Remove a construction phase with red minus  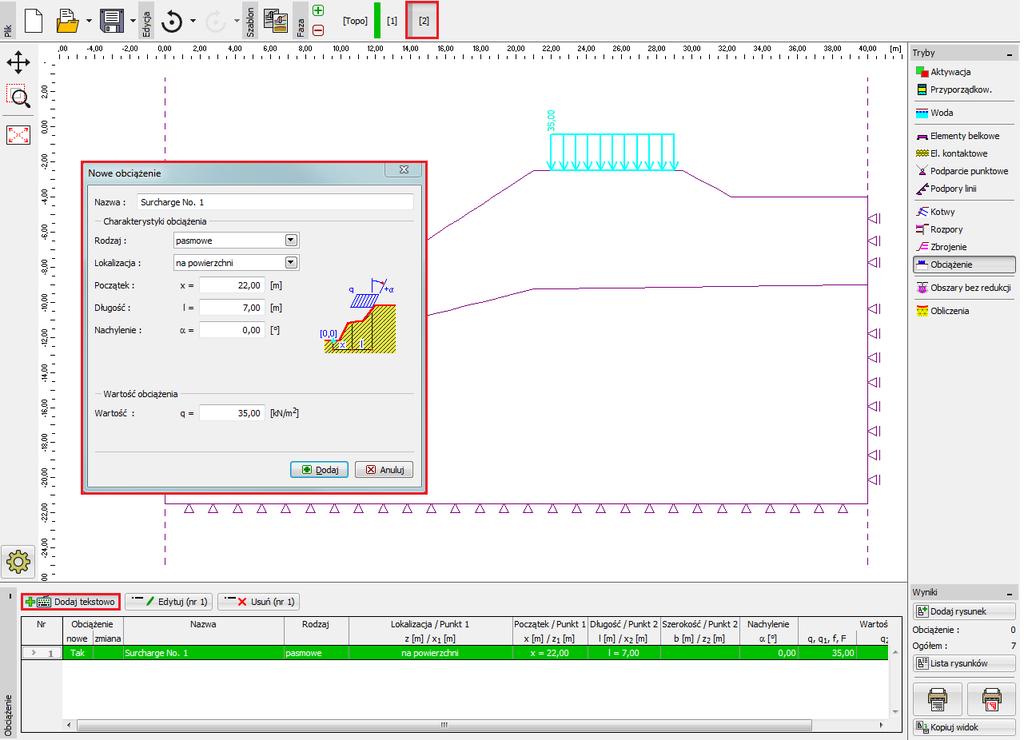[318, 30]
